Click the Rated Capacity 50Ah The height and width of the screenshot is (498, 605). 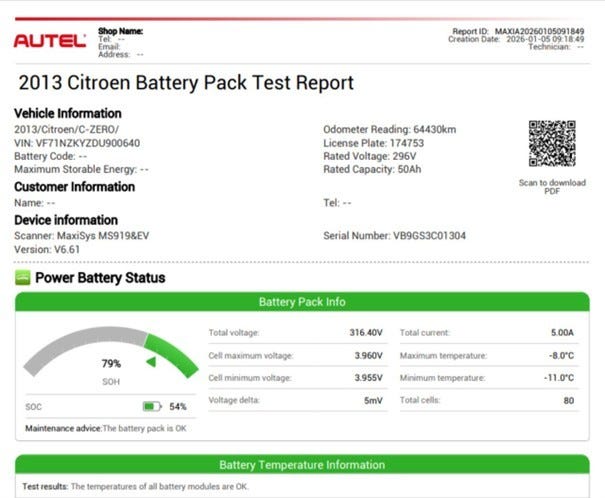pos(372,169)
